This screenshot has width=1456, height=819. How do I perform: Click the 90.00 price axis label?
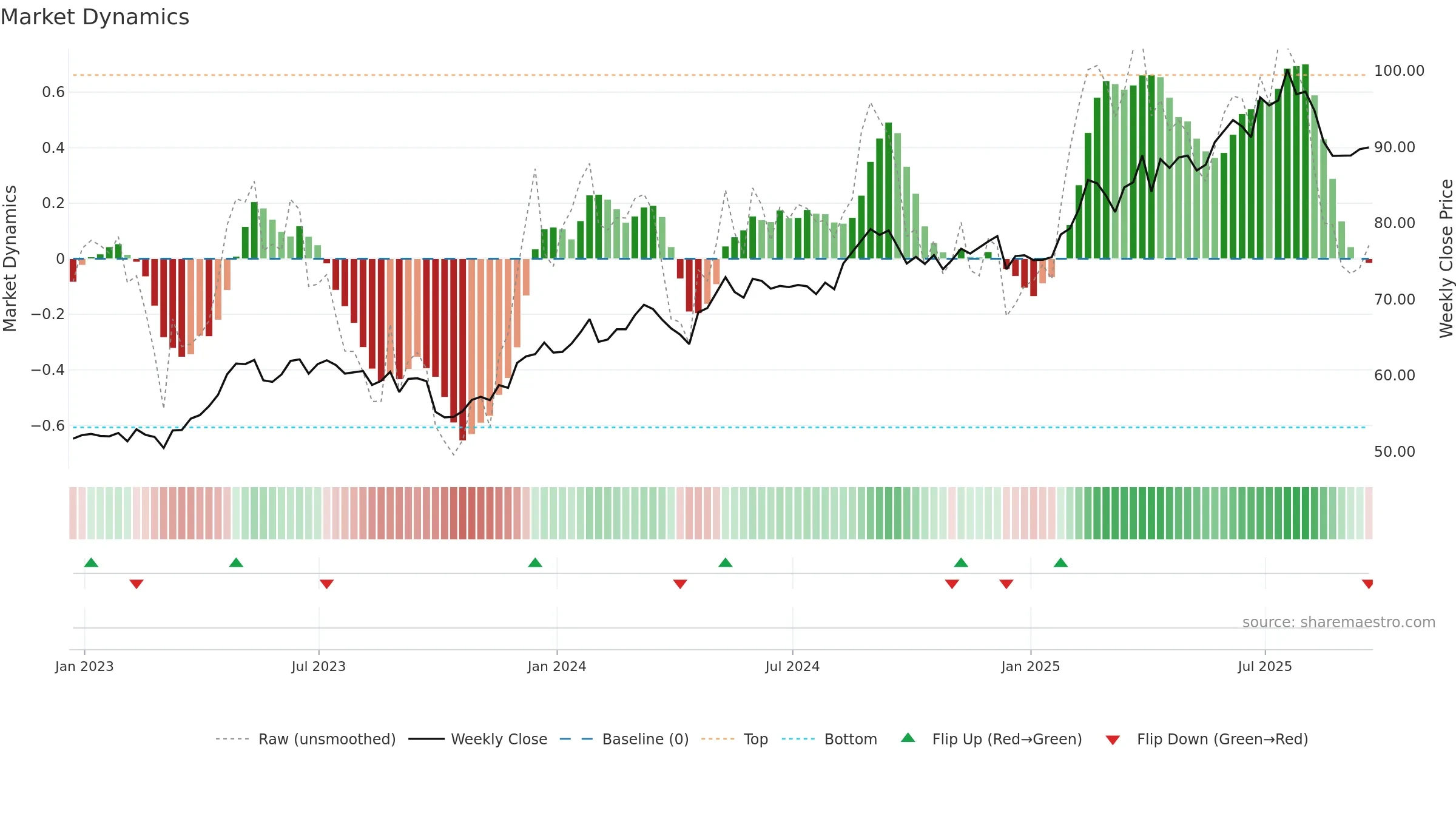tap(1395, 147)
